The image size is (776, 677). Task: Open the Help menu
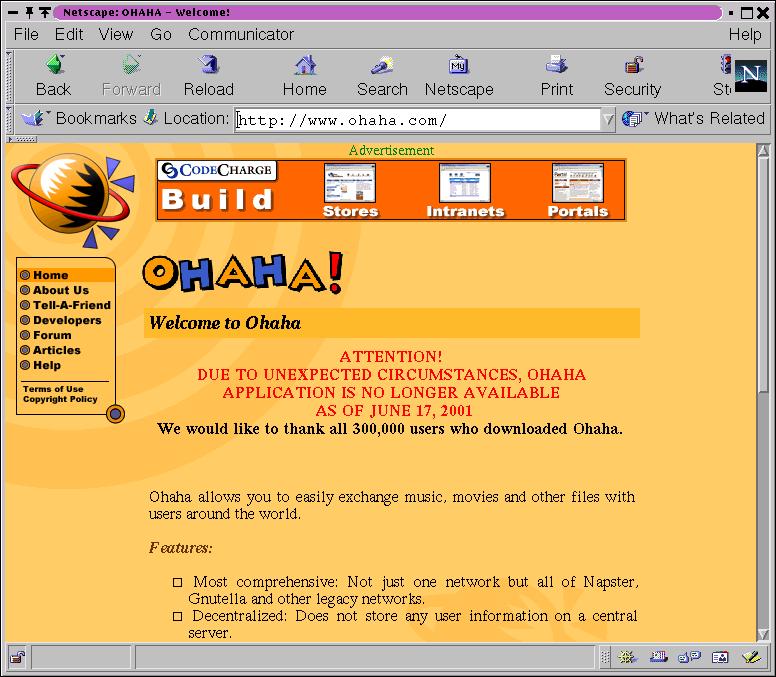(x=745, y=34)
